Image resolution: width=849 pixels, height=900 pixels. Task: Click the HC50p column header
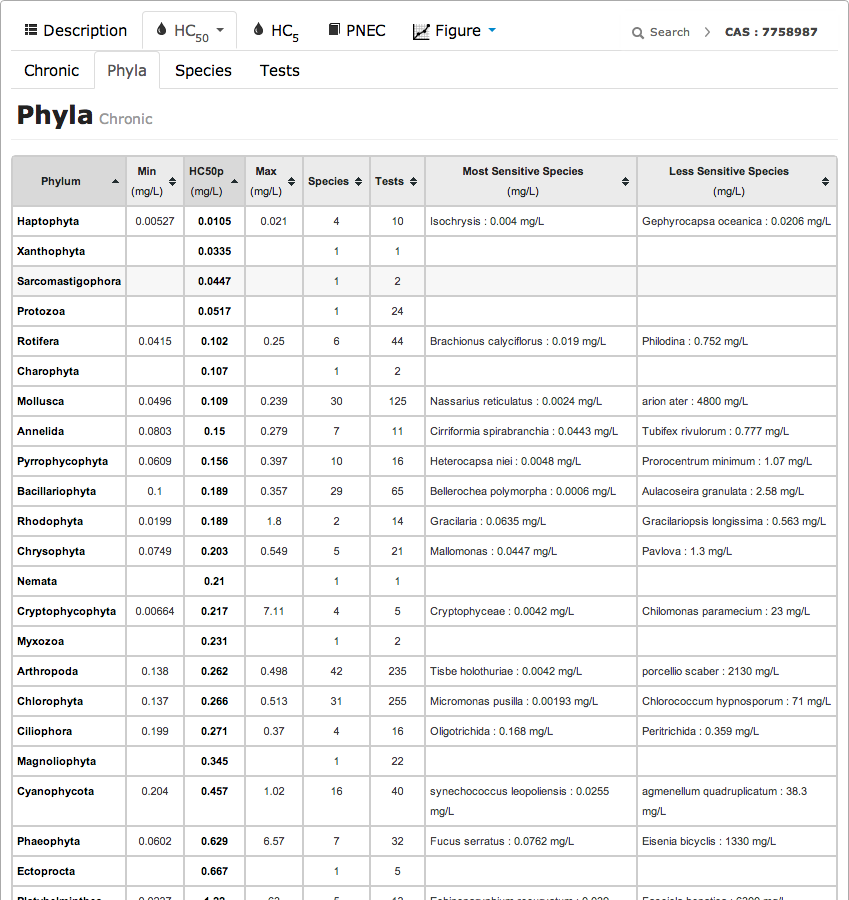(207, 181)
